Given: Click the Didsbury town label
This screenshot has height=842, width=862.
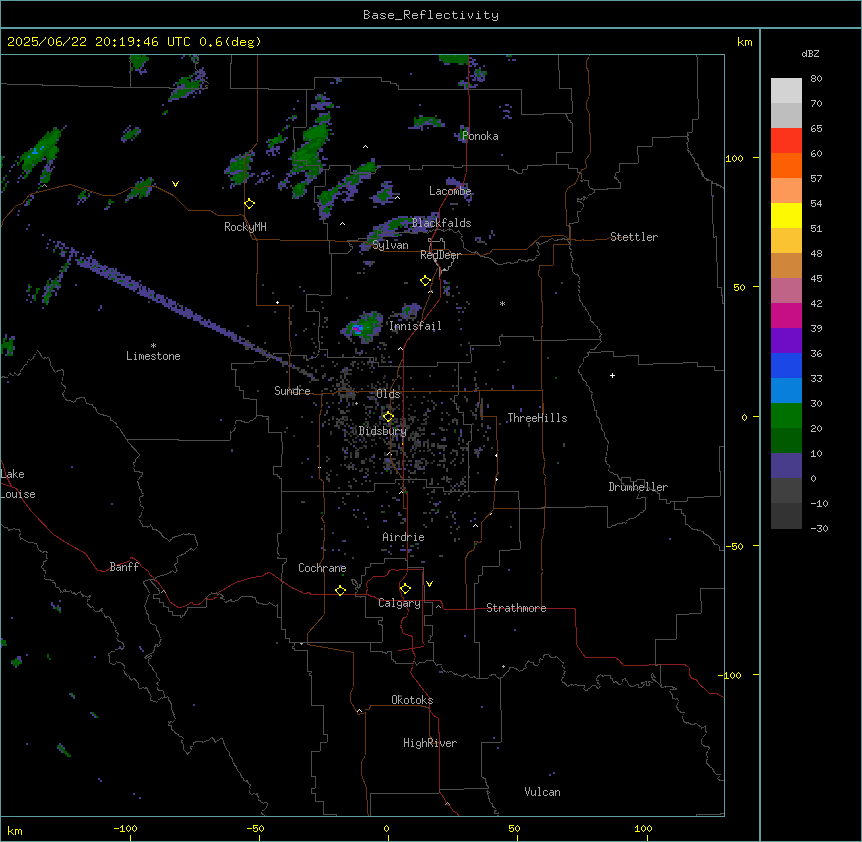Looking at the screenshot, I should [x=382, y=431].
